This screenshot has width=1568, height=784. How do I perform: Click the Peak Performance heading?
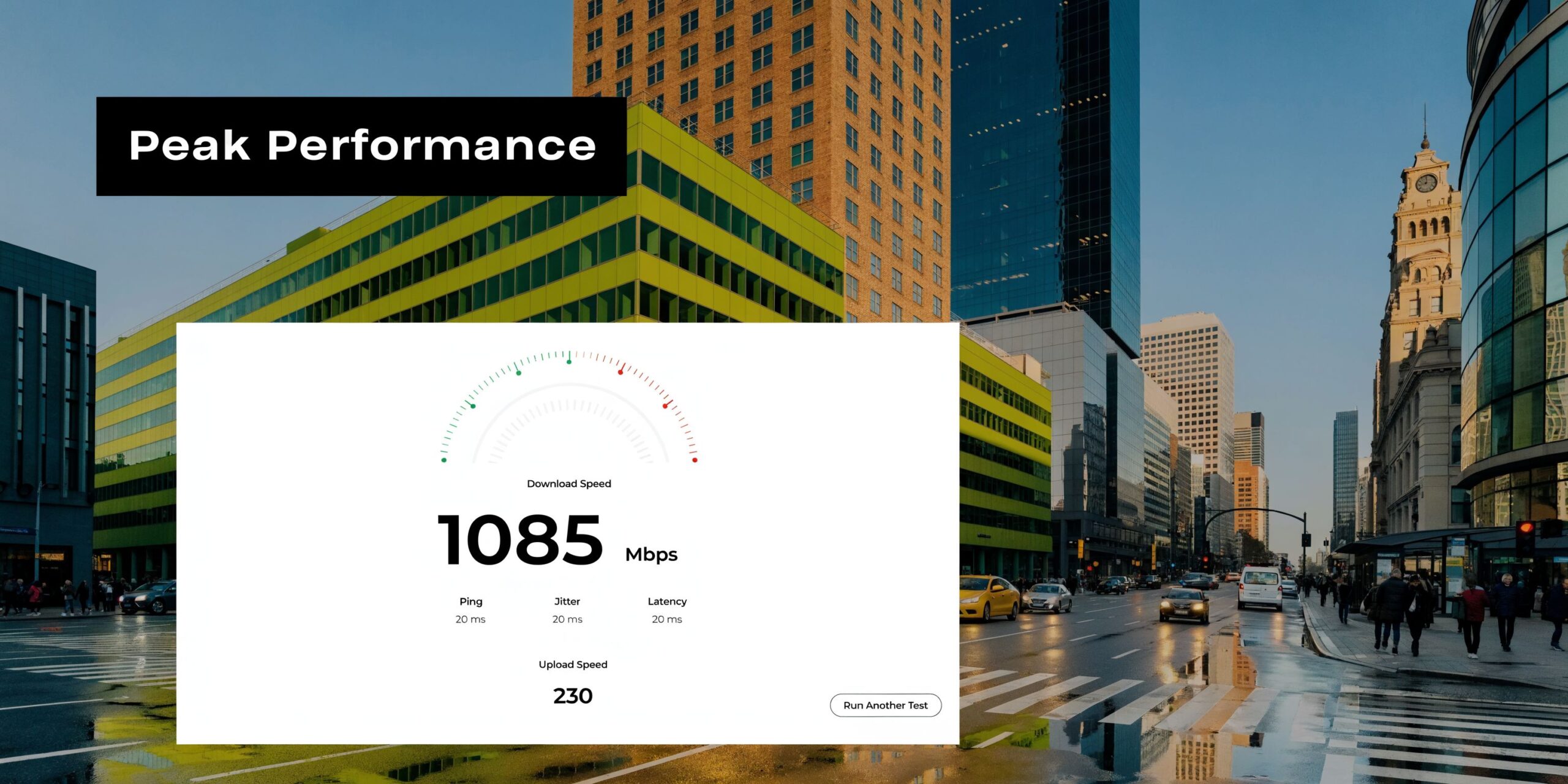pos(363,145)
